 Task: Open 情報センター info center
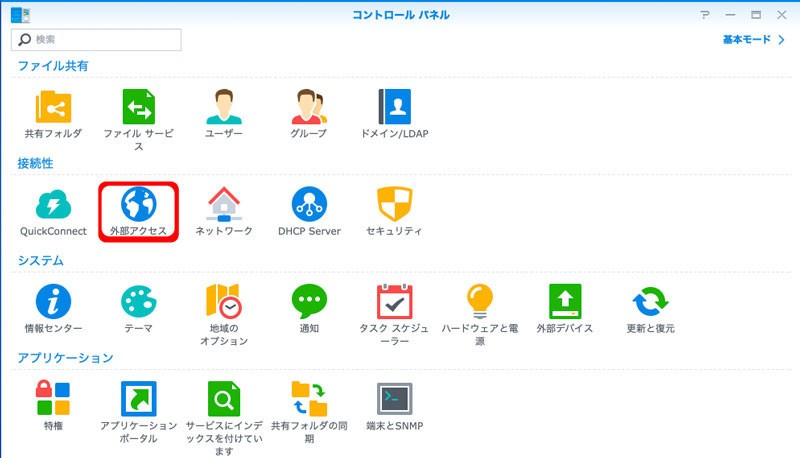[x=53, y=301]
